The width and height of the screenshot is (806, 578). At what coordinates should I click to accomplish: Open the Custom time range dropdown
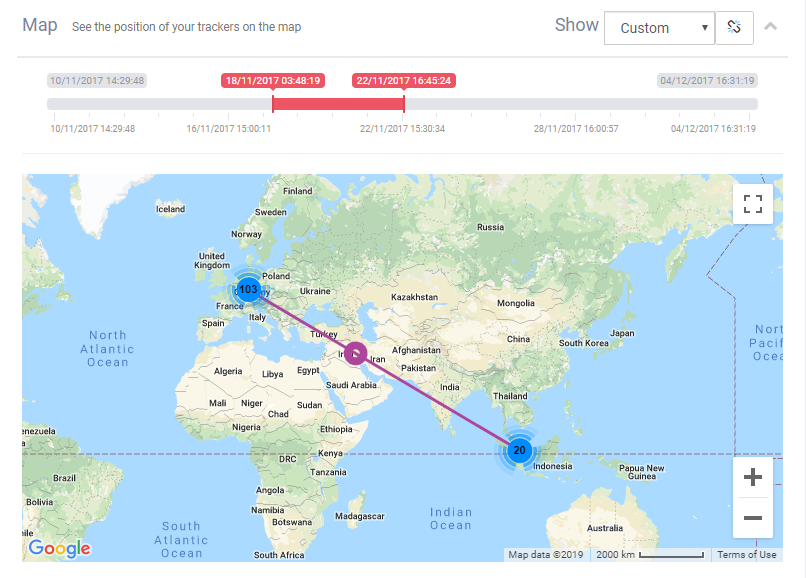[x=659, y=28]
